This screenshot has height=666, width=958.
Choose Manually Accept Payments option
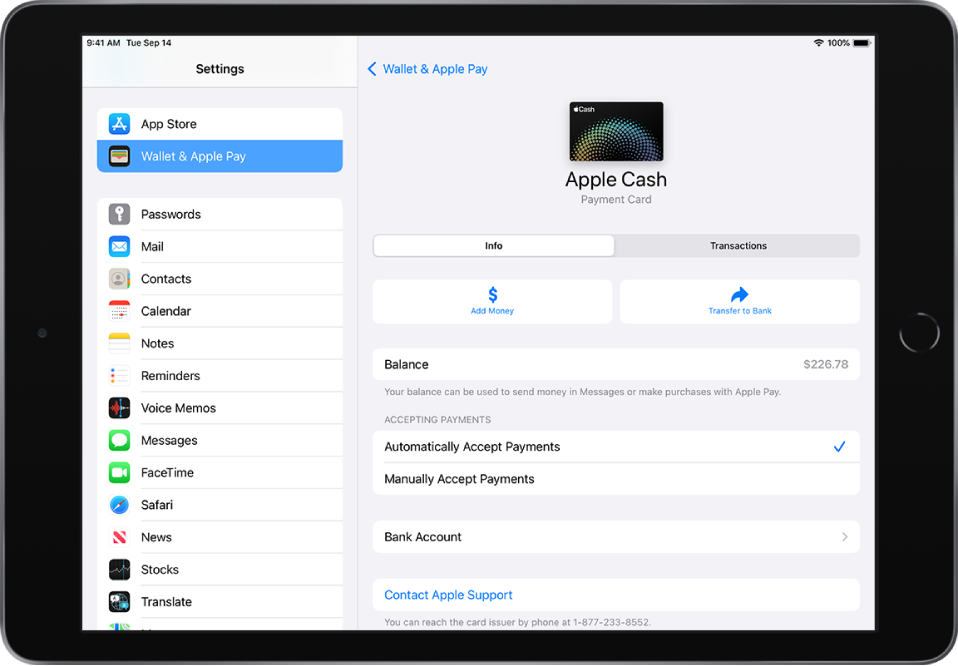tap(616, 480)
